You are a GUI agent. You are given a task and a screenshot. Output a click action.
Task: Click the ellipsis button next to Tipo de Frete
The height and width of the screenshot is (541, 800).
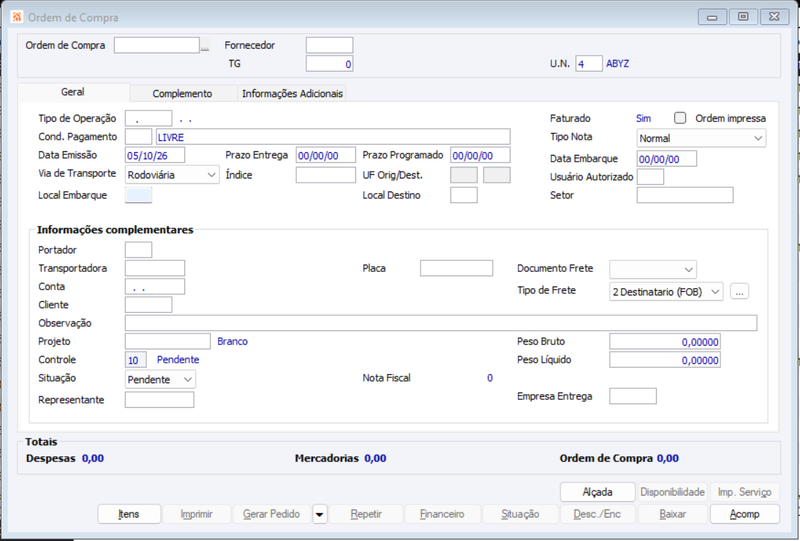(x=739, y=291)
